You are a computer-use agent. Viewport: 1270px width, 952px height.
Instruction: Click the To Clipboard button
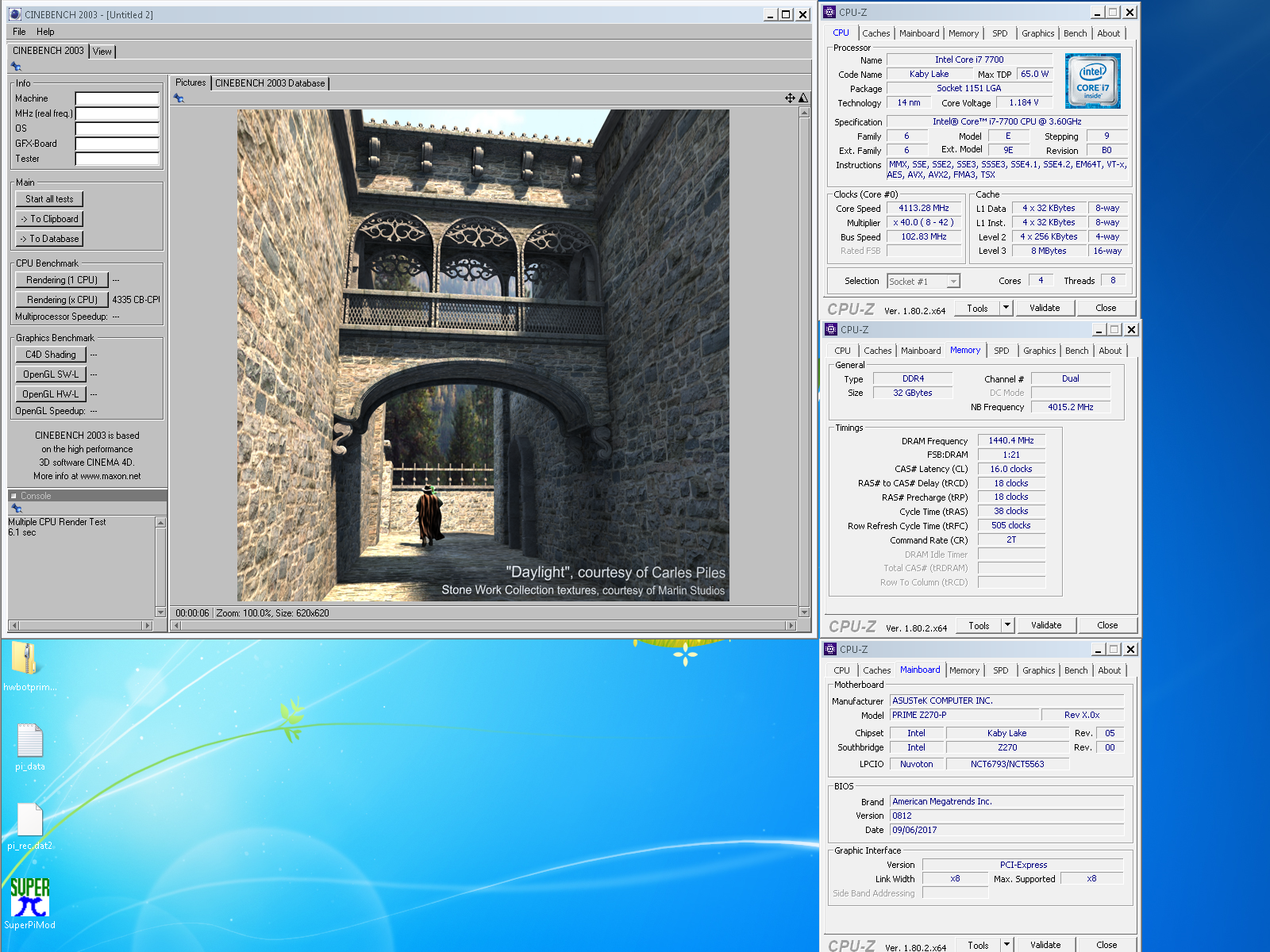(x=49, y=219)
